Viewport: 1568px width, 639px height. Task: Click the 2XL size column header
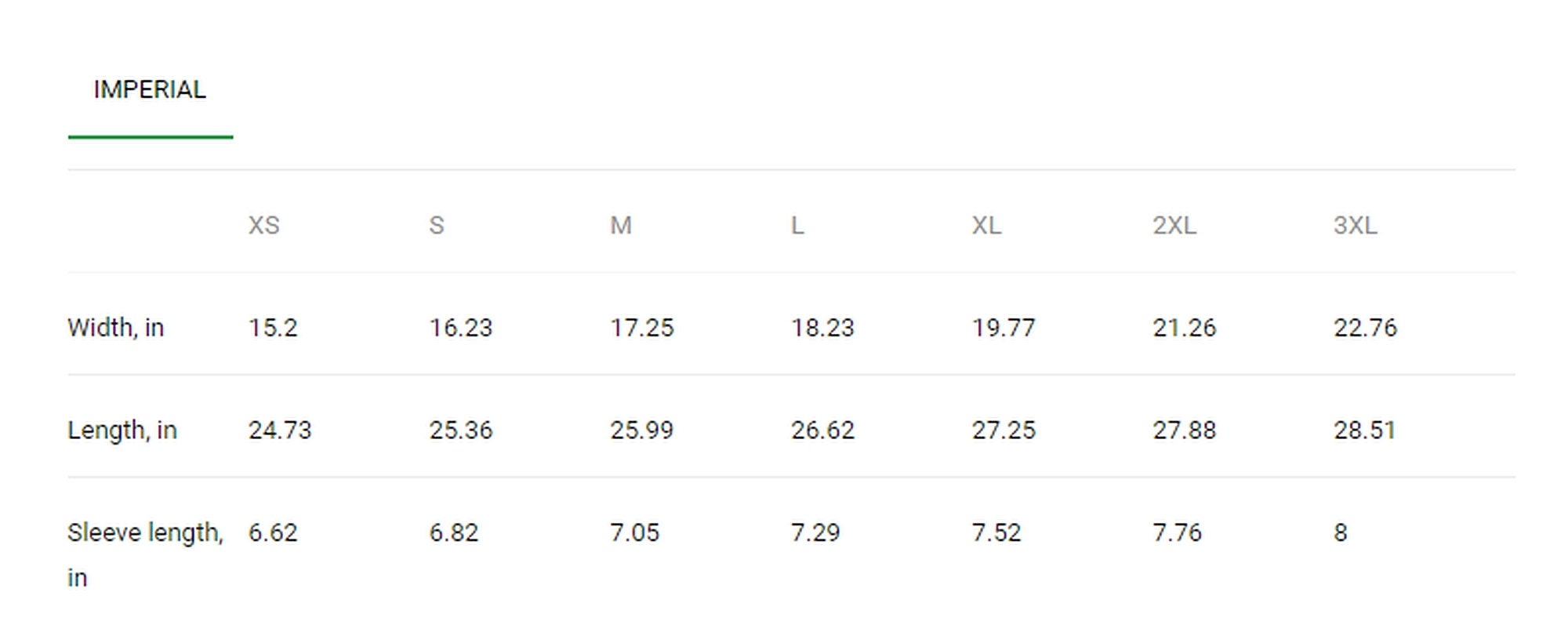tap(1174, 226)
